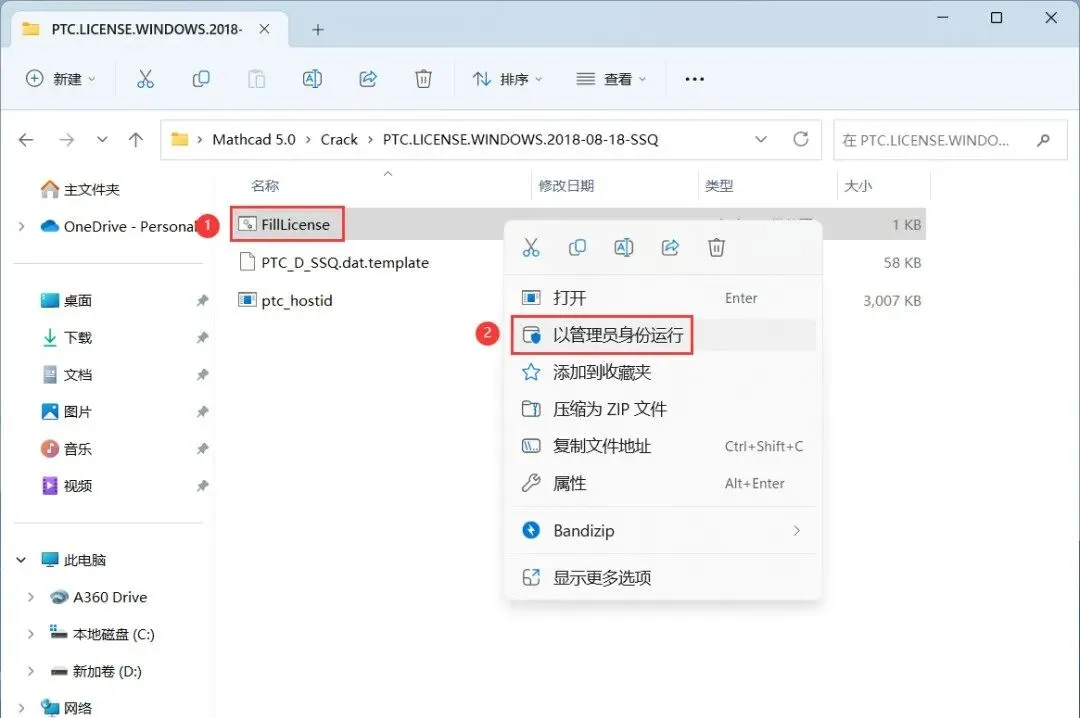The width and height of the screenshot is (1080, 718).
Task: Click the search box for this folder
Action: coord(950,140)
